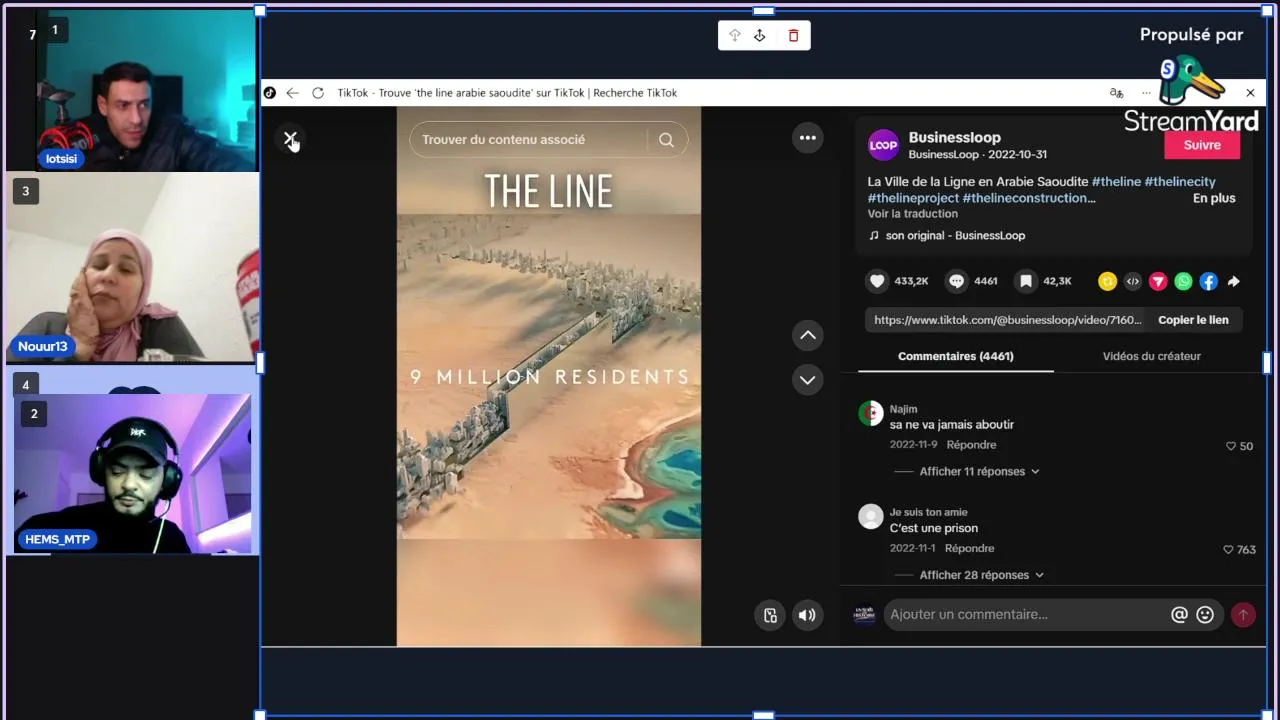Click the Businessloop account name
Screen dimensions: 1280x720
tap(954, 138)
